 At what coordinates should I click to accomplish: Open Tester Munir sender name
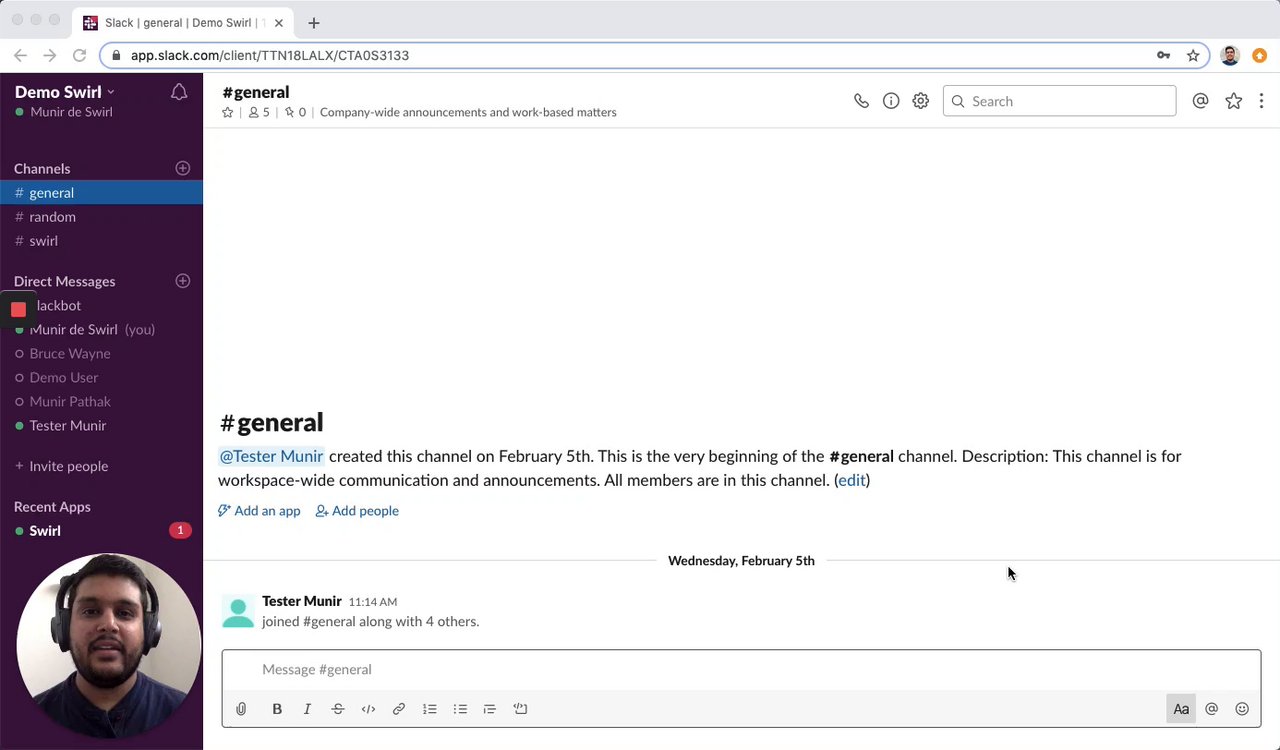[x=302, y=601]
